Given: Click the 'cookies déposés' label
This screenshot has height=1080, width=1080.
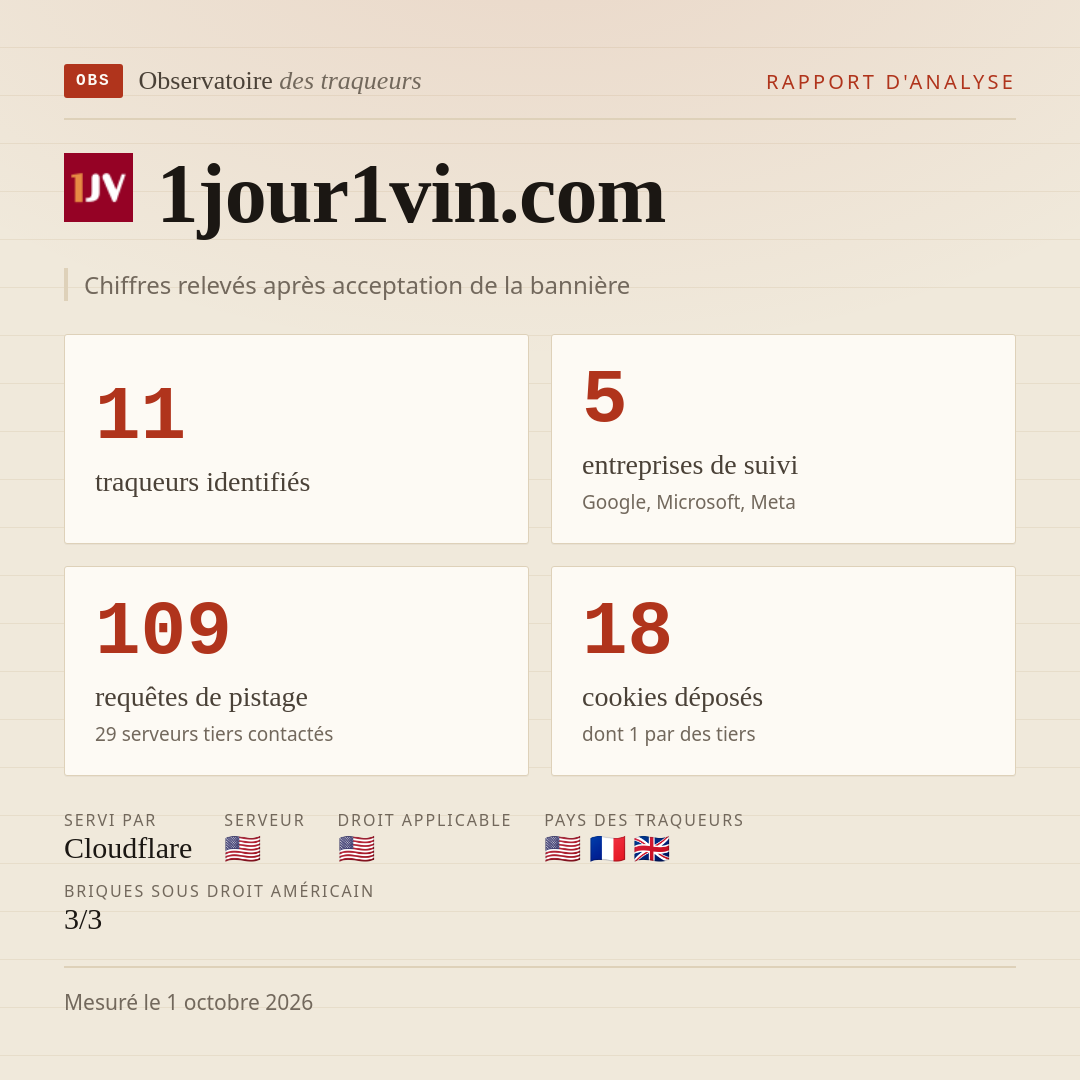Looking at the screenshot, I should tap(672, 697).
